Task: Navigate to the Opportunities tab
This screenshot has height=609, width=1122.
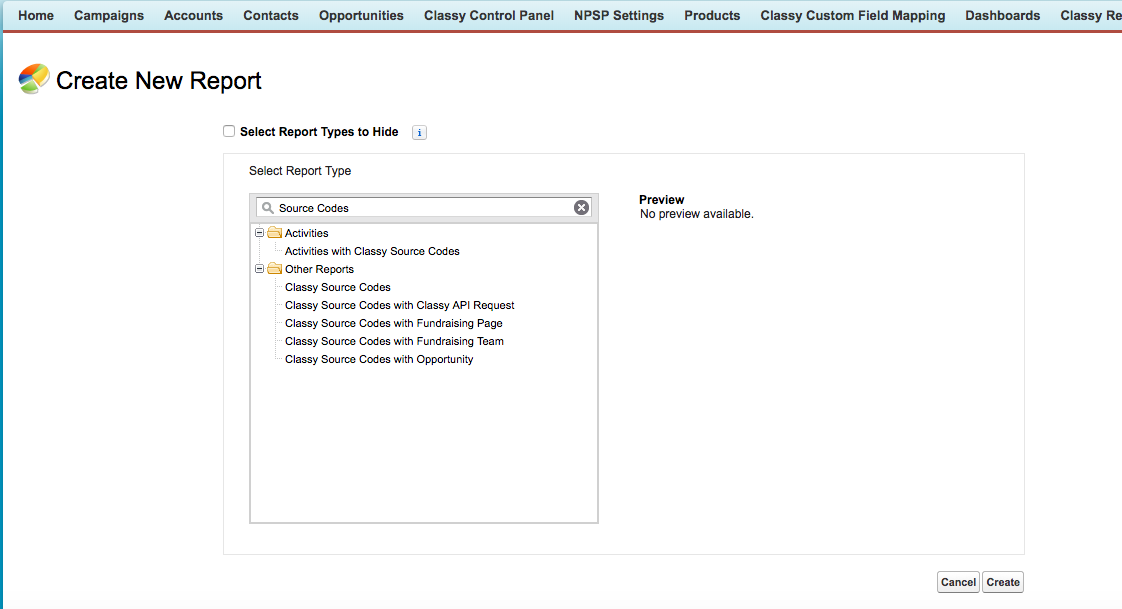Action: 361,15
